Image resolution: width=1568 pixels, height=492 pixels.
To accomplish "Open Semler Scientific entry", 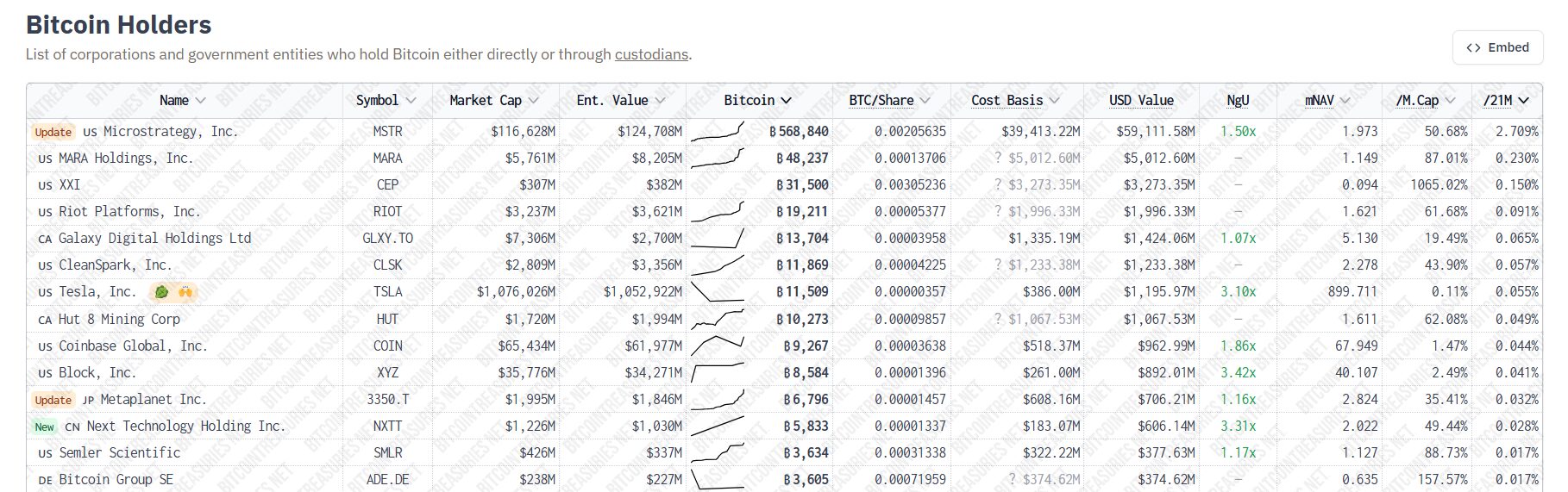I will tap(120, 452).
